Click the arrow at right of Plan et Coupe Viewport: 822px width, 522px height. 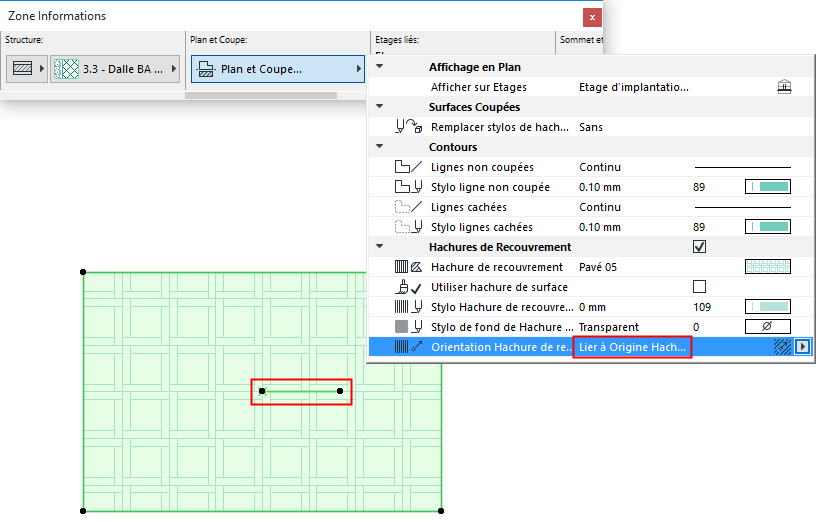359,69
